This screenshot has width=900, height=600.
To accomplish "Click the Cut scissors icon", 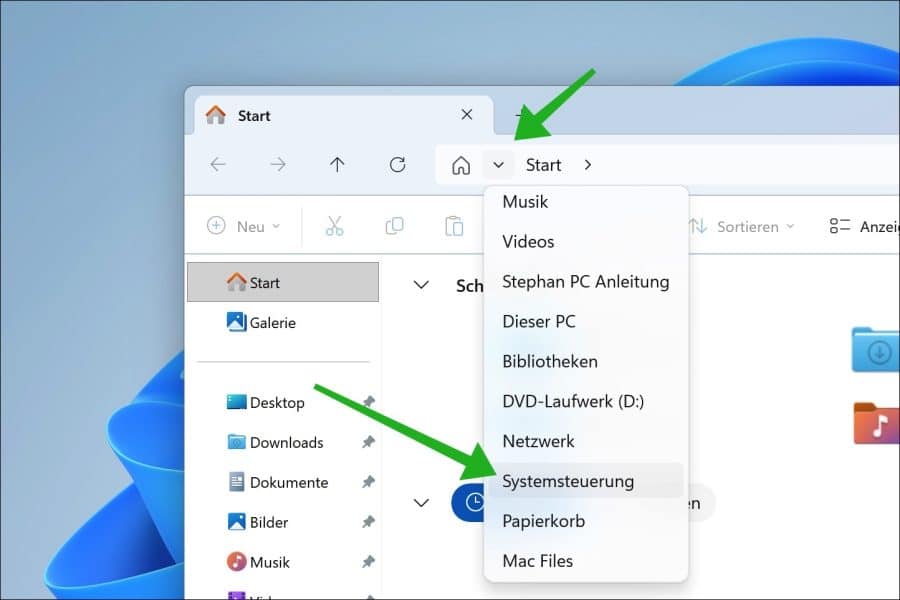I will (334, 226).
